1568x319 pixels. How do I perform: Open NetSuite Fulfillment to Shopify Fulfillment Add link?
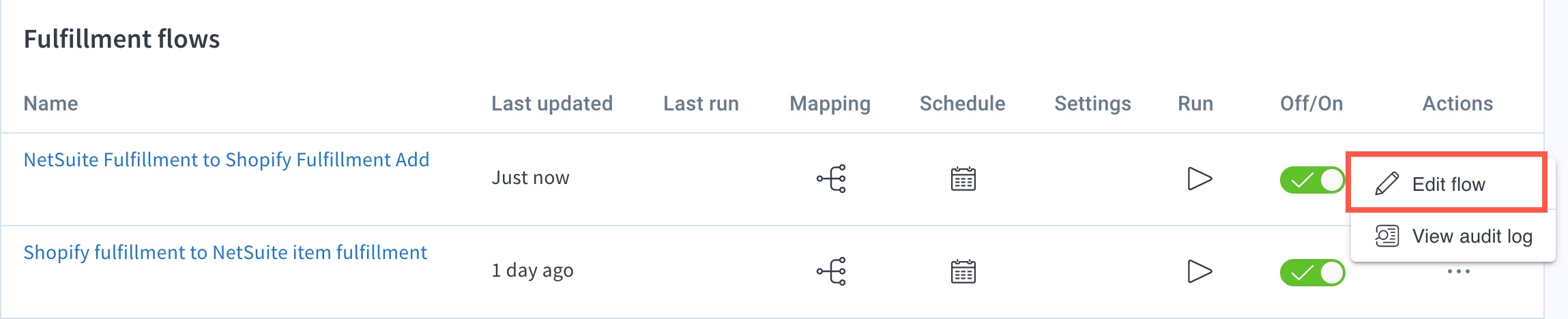tap(227, 159)
